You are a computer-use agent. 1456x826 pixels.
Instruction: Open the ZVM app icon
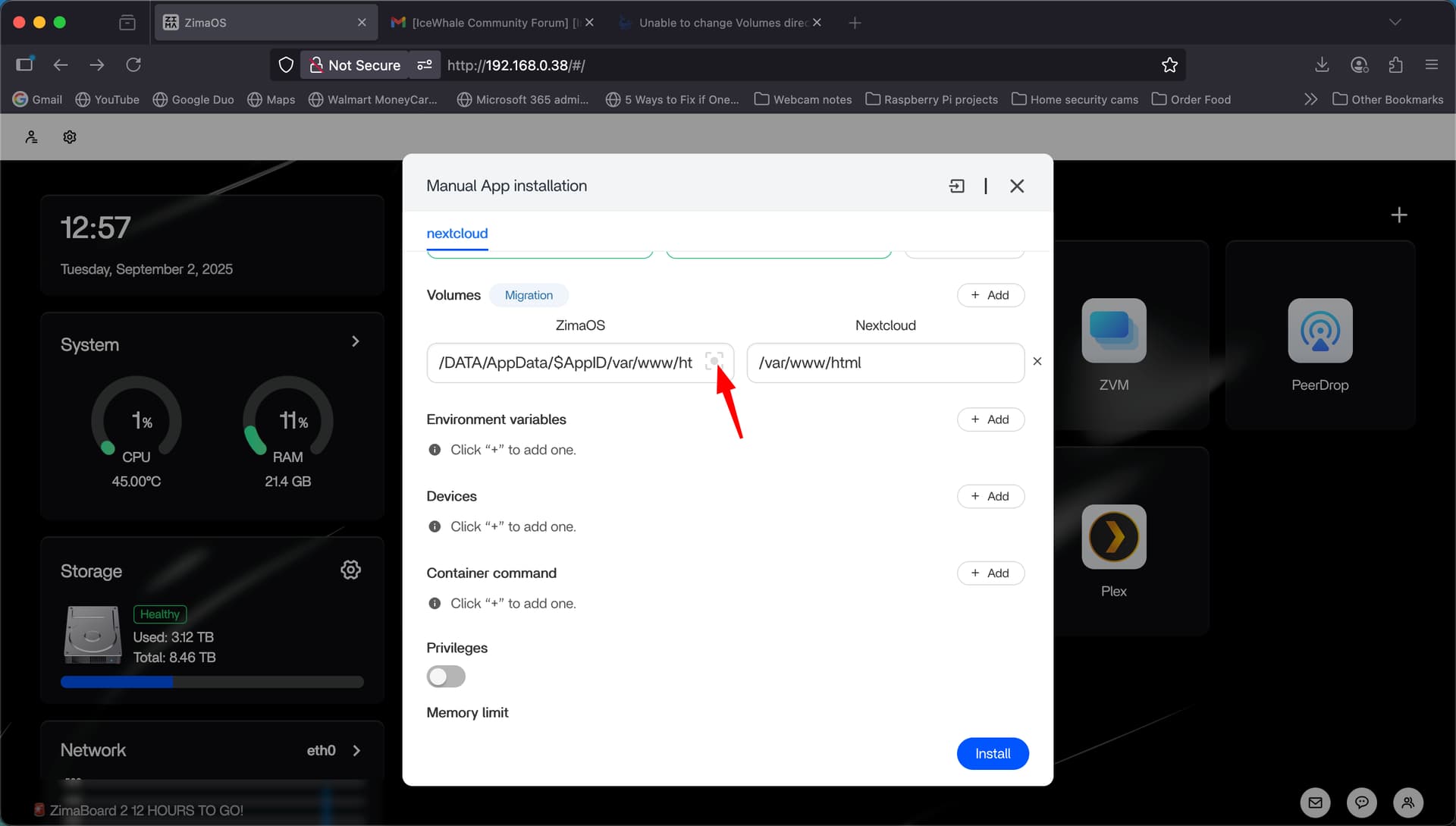tap(1113, 331)
